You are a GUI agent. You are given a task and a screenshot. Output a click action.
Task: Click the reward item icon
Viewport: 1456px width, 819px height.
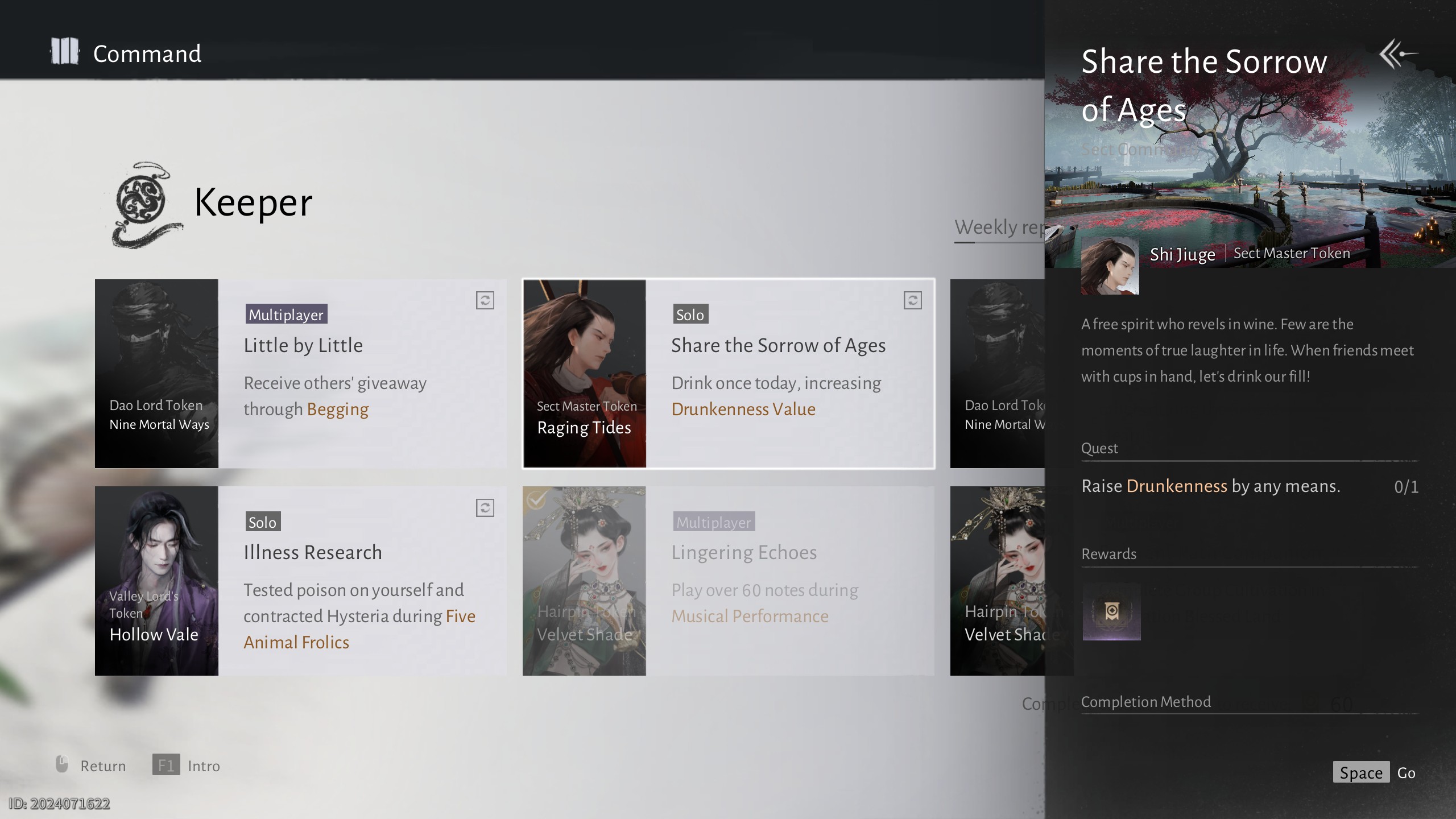click(x=1111, y=612)
